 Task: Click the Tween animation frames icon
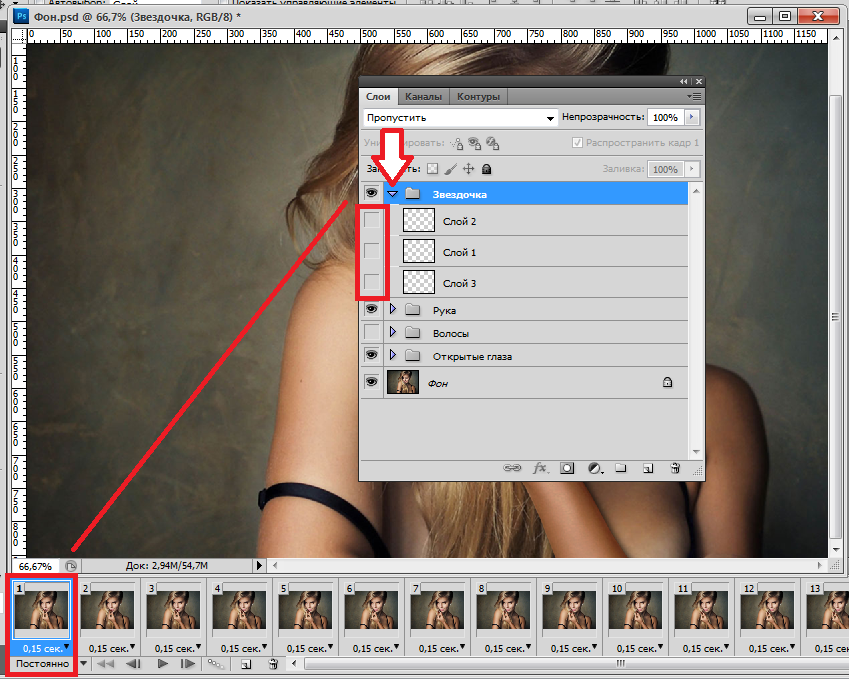(x=215, y=663)
